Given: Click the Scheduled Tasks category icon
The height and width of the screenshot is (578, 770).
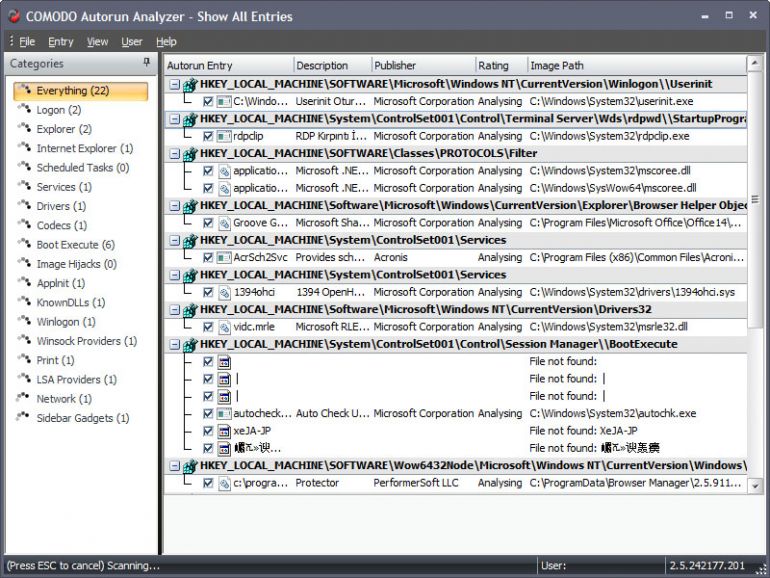Looking at the screenshot, I should pyautogui.click(x=24, y=168).
